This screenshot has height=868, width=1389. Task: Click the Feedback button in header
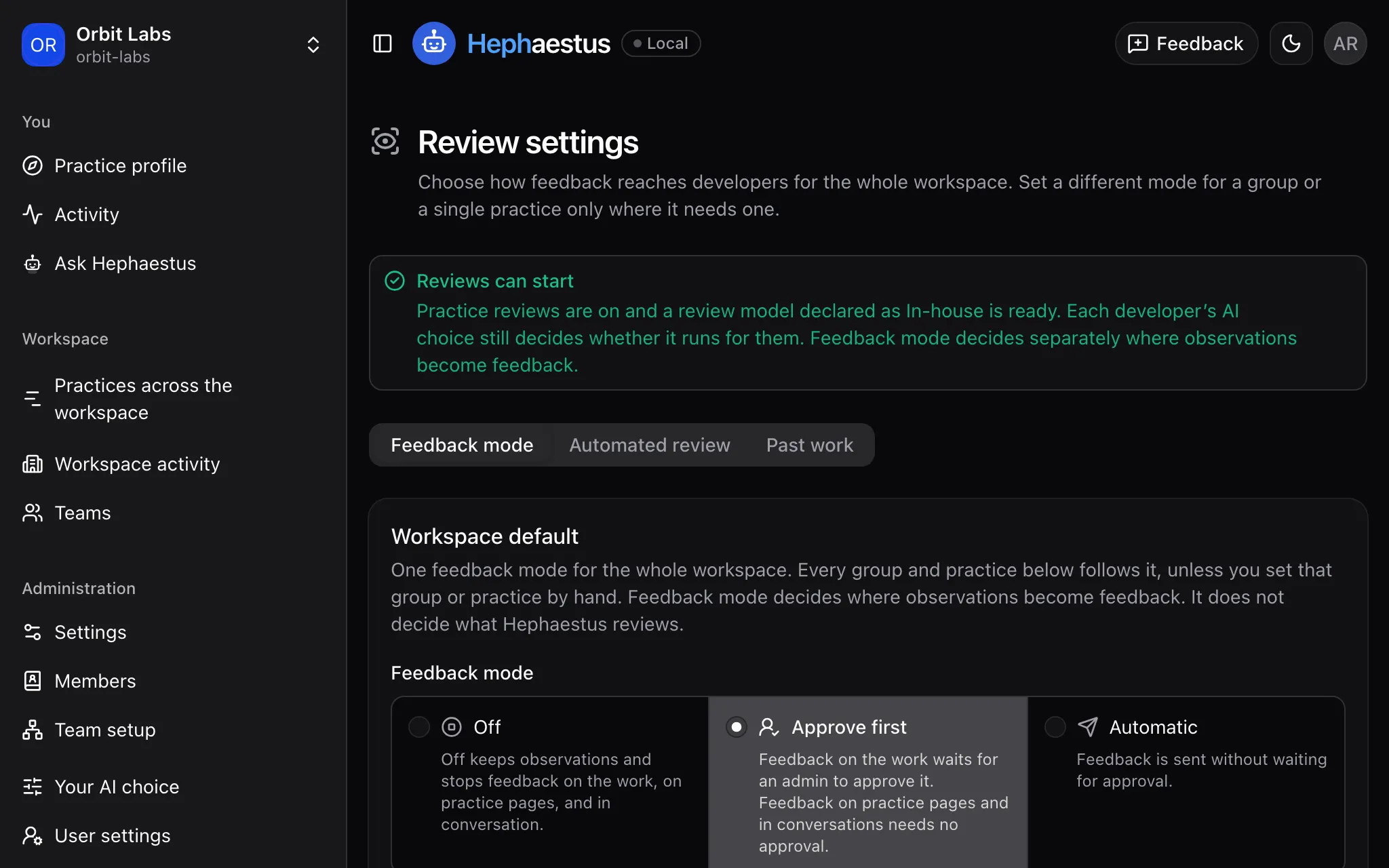pyautogui.click(x=1186, y=43)
